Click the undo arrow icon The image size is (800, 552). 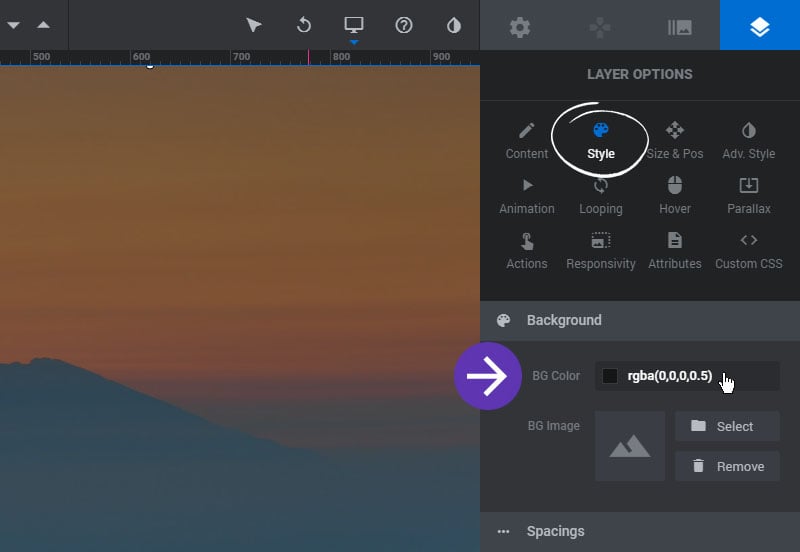point(304,25)
